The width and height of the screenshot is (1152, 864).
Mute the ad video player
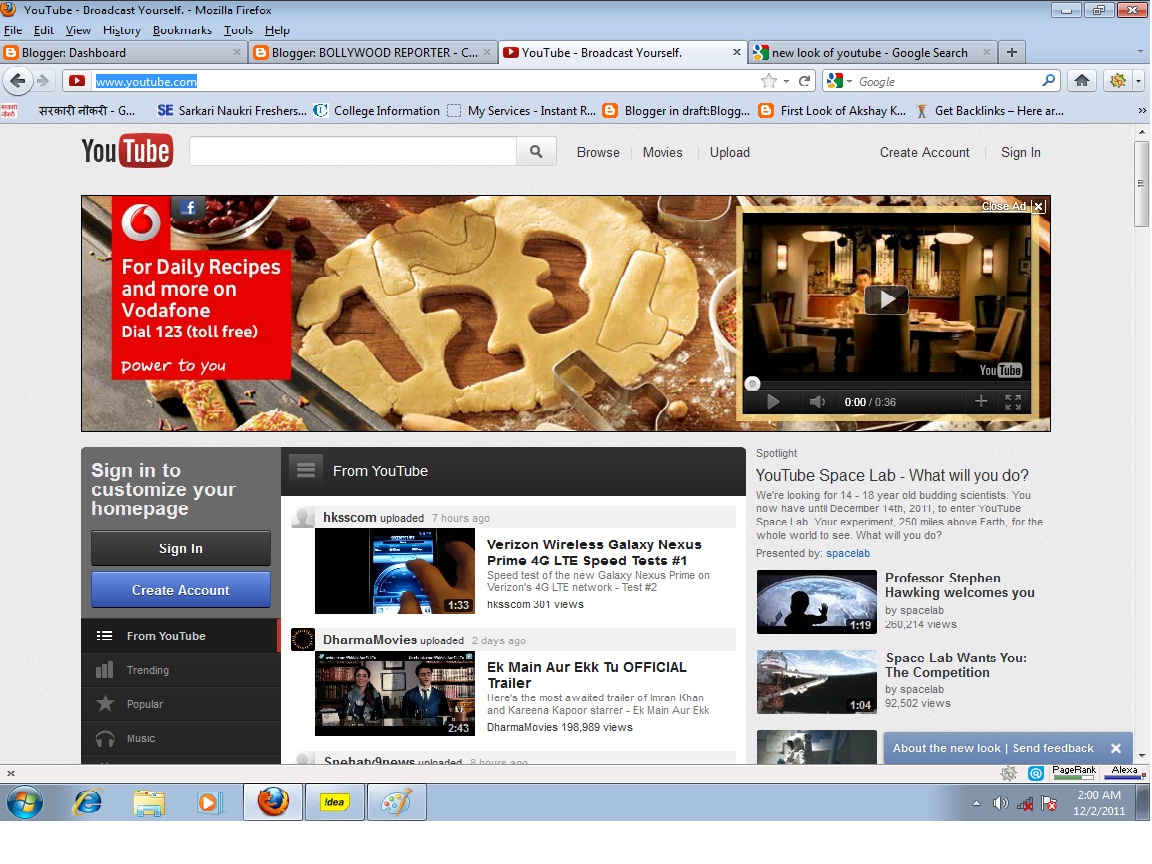coord(817,401)
